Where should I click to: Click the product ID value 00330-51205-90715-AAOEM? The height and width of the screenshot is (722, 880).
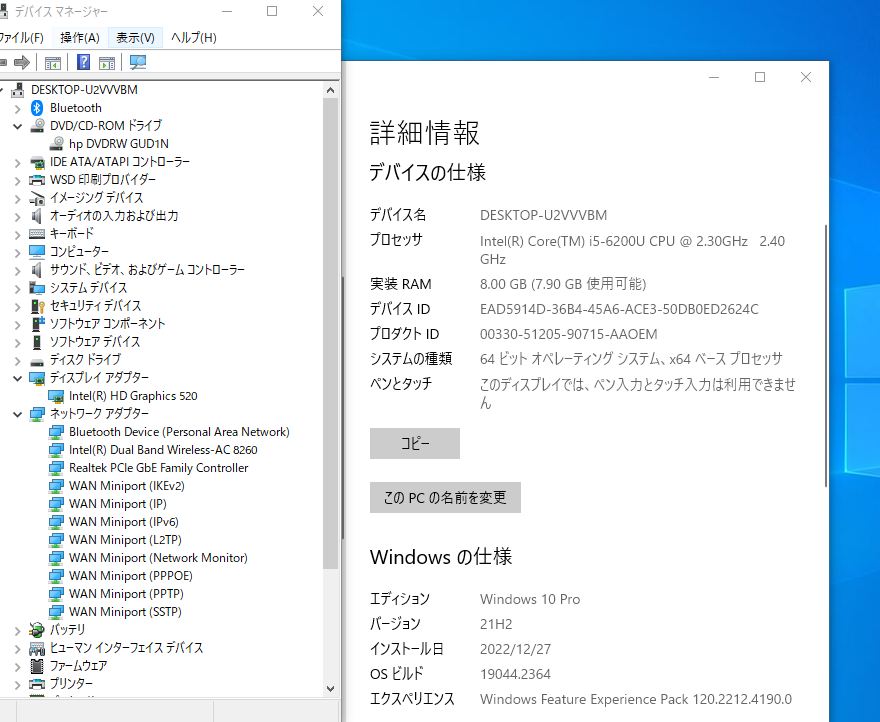pyautogui.click(x=569, y=334)
